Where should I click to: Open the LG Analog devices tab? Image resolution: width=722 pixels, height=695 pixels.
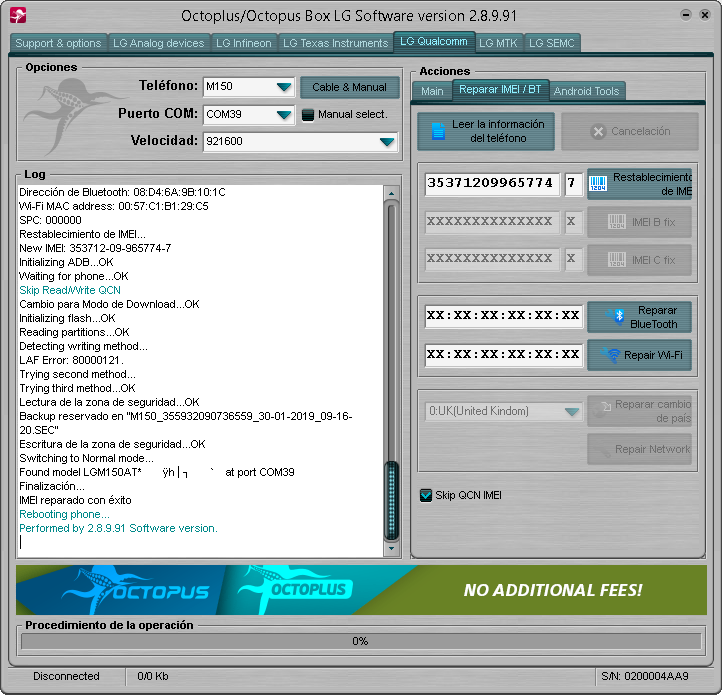pos(158,43)
